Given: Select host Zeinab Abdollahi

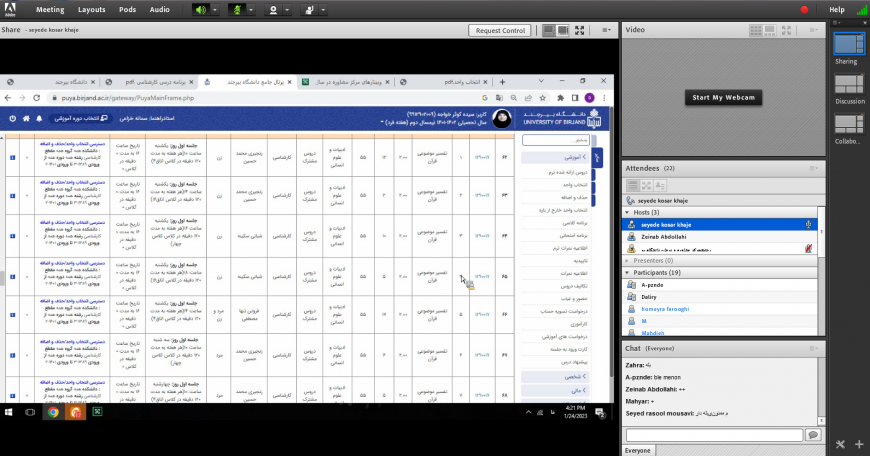Looking at the screenshot, I should 720,237.
